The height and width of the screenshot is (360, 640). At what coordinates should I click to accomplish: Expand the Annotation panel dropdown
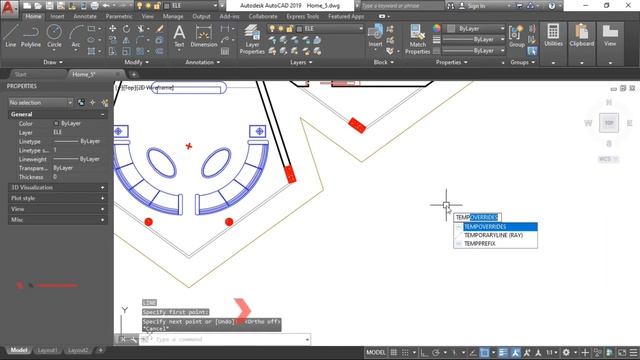202,62
